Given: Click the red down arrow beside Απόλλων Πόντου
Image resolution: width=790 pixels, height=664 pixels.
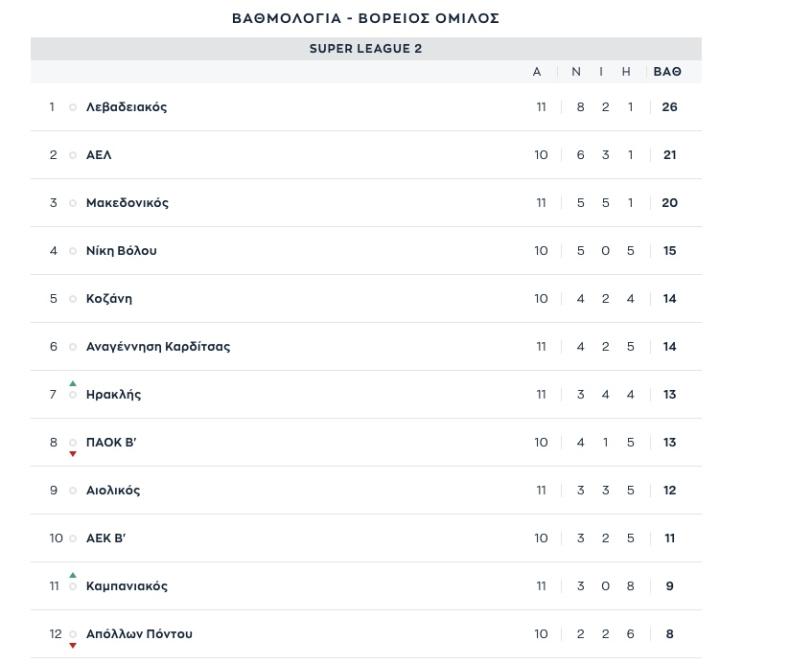Looking at the screenshot, I should click(x=73, y=645).
